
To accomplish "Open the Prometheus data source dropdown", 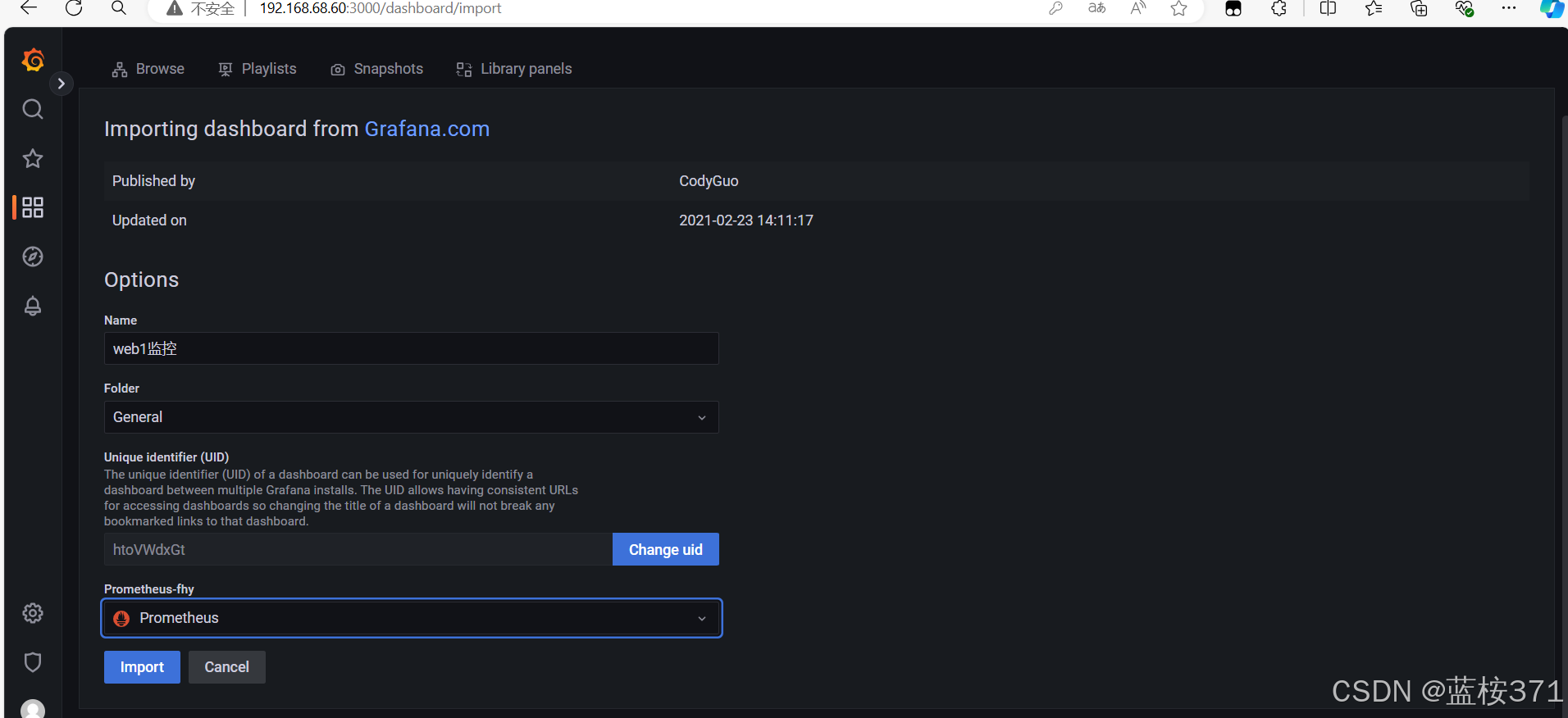I will [x=412, y=618].
